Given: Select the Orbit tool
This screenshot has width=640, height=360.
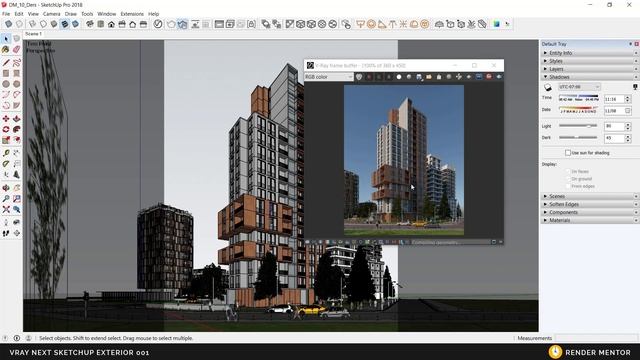Looking at the screenshot, I should 6,188.
